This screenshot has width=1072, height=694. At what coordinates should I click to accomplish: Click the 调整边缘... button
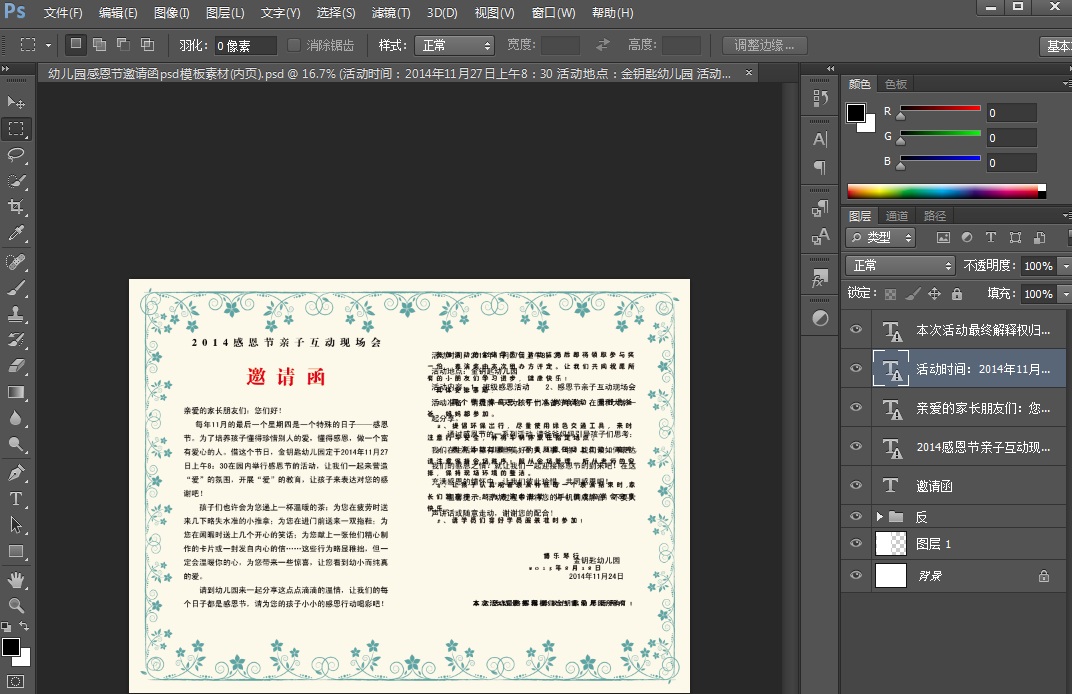764,45
